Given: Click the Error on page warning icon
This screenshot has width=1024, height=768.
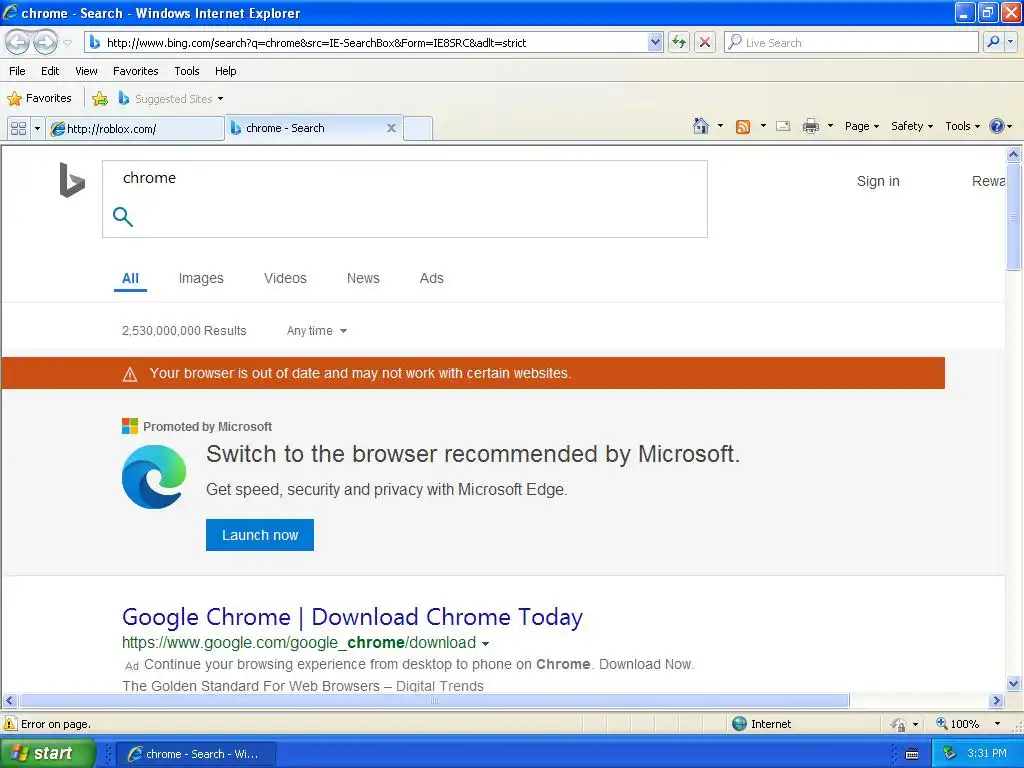Looking at the screenshot, I should tap(10, 724).
